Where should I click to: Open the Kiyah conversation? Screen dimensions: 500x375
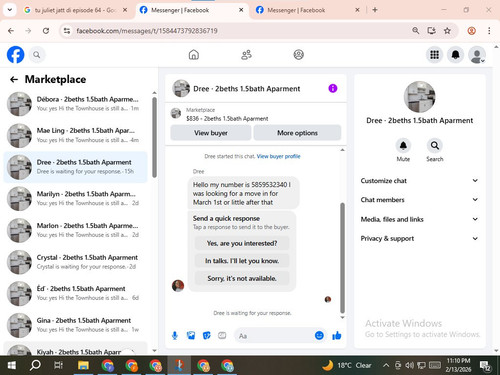click(75, 348)
